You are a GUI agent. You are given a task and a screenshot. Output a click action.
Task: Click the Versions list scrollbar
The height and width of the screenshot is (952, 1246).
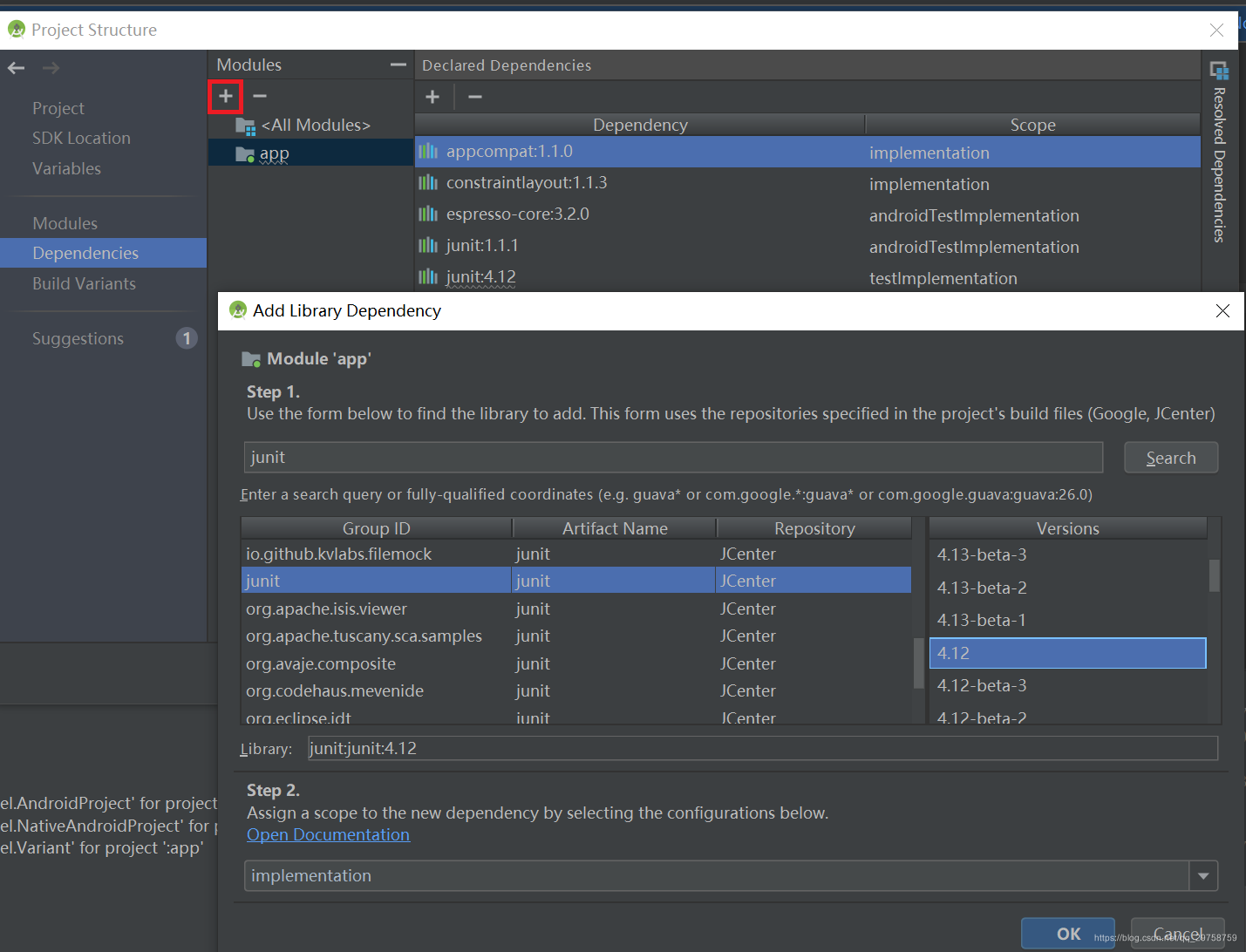point(1214,575)
